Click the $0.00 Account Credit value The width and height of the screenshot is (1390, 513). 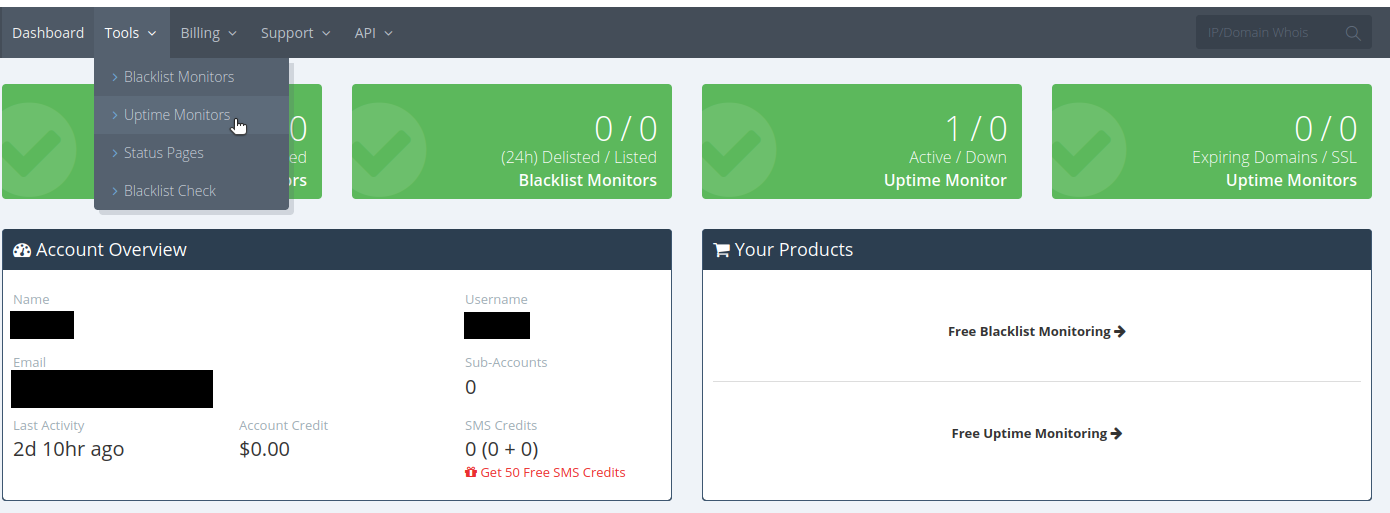point(265,449)
